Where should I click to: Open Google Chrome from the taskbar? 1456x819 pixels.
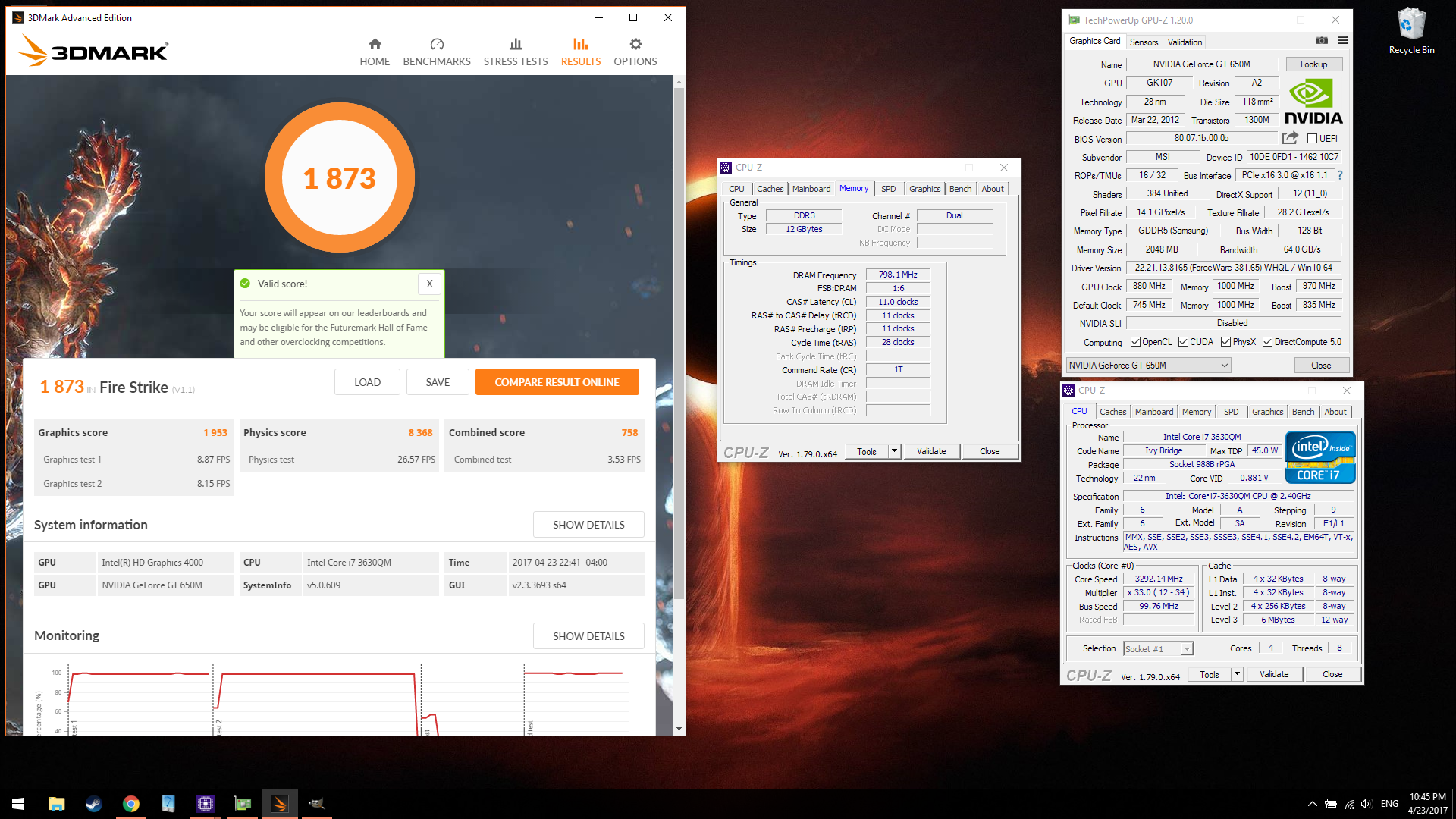coord(131,804)
